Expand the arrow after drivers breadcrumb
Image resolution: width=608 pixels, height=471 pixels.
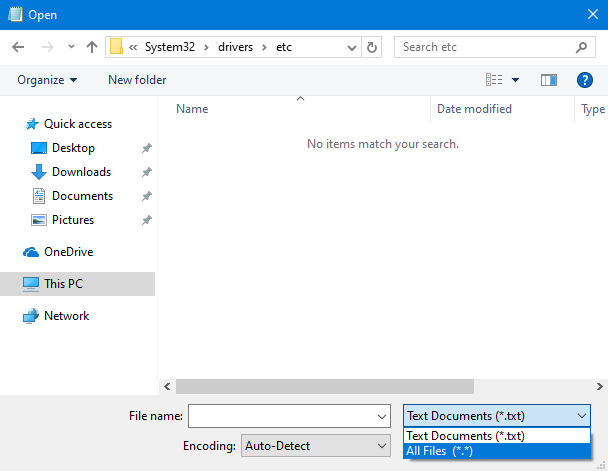(264, 47)
